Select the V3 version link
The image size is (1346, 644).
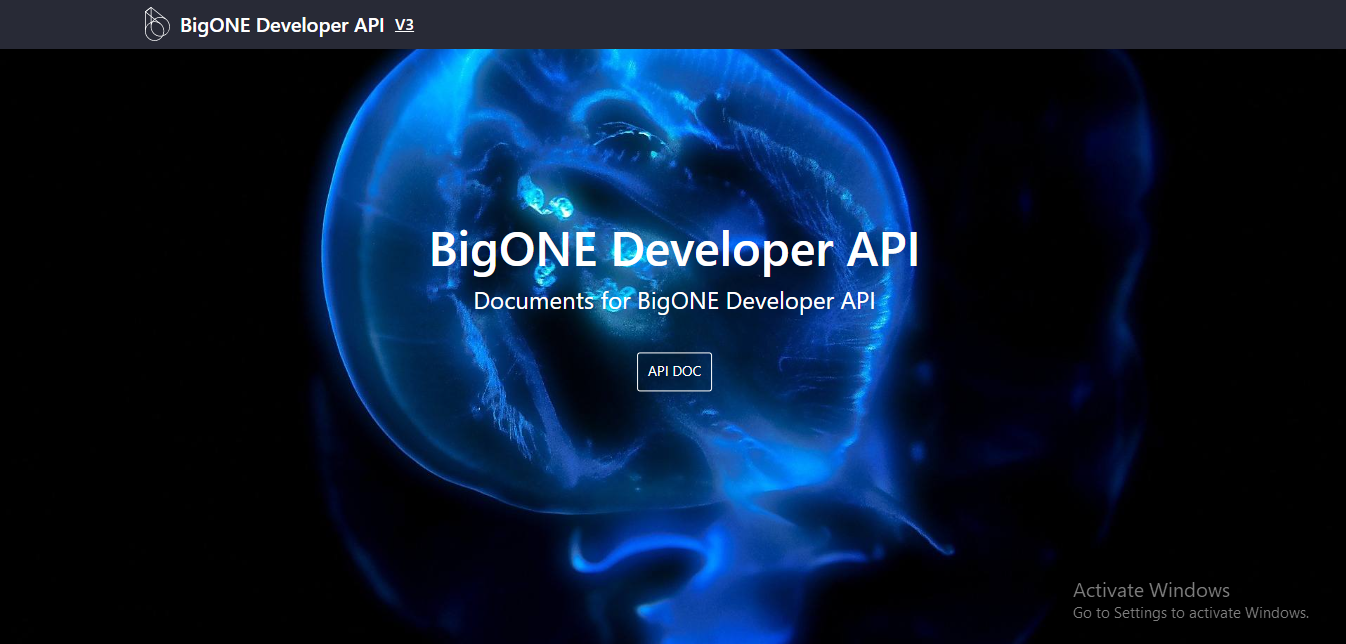[x=404, y=25]
